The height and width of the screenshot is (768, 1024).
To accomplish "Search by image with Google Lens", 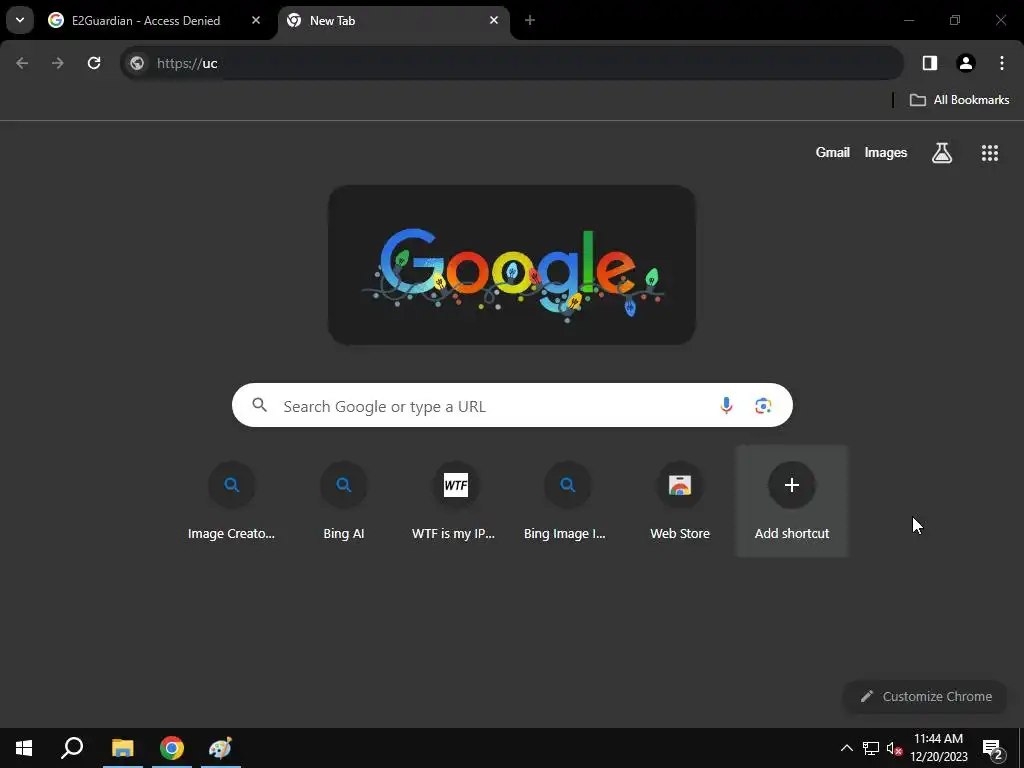I will (x=763, y=406).
